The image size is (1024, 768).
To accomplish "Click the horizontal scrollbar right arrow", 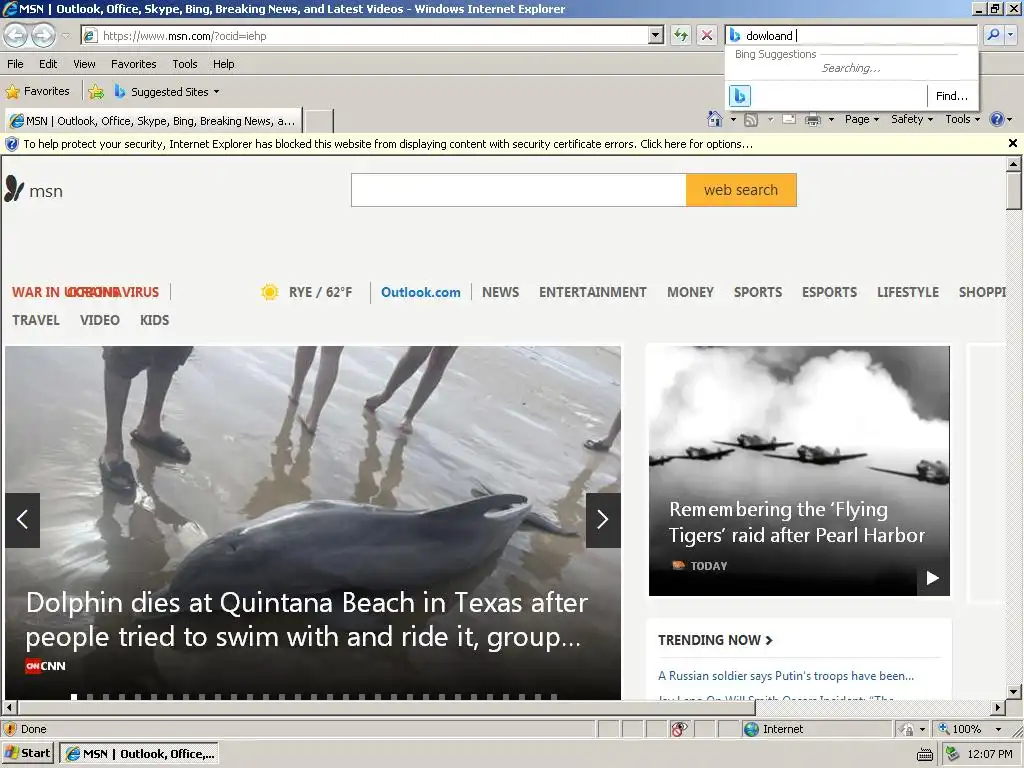I will [997, 707].
